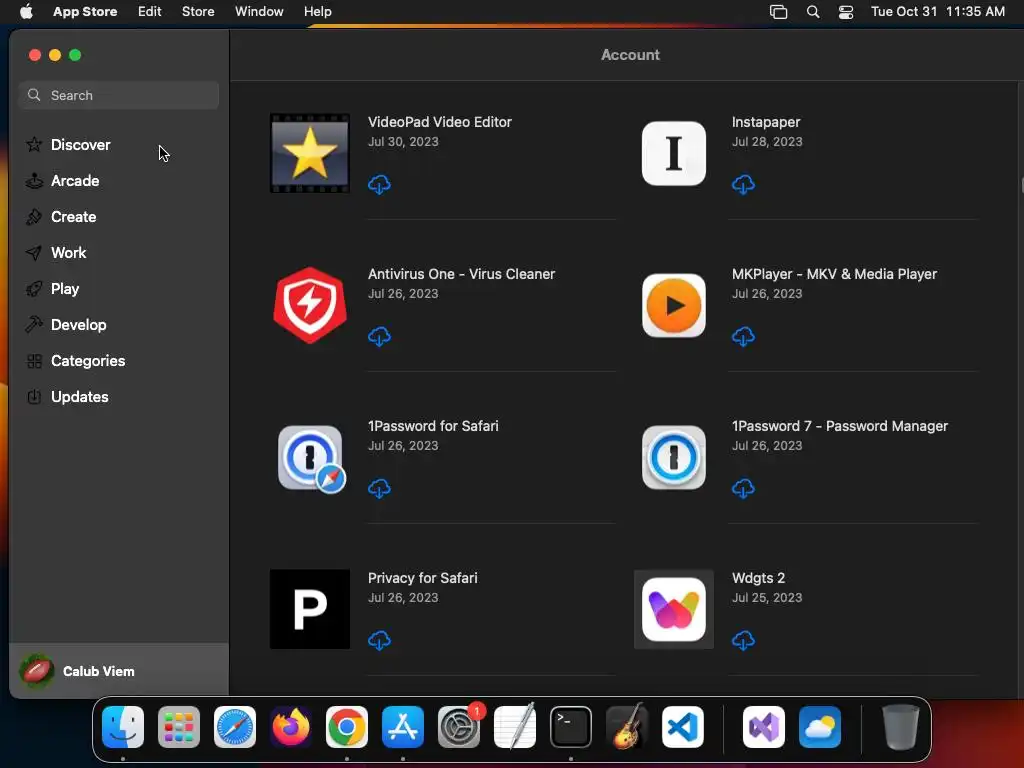
Task: Open the weather cloud app in Dock
Action: (x=820, y=727)
